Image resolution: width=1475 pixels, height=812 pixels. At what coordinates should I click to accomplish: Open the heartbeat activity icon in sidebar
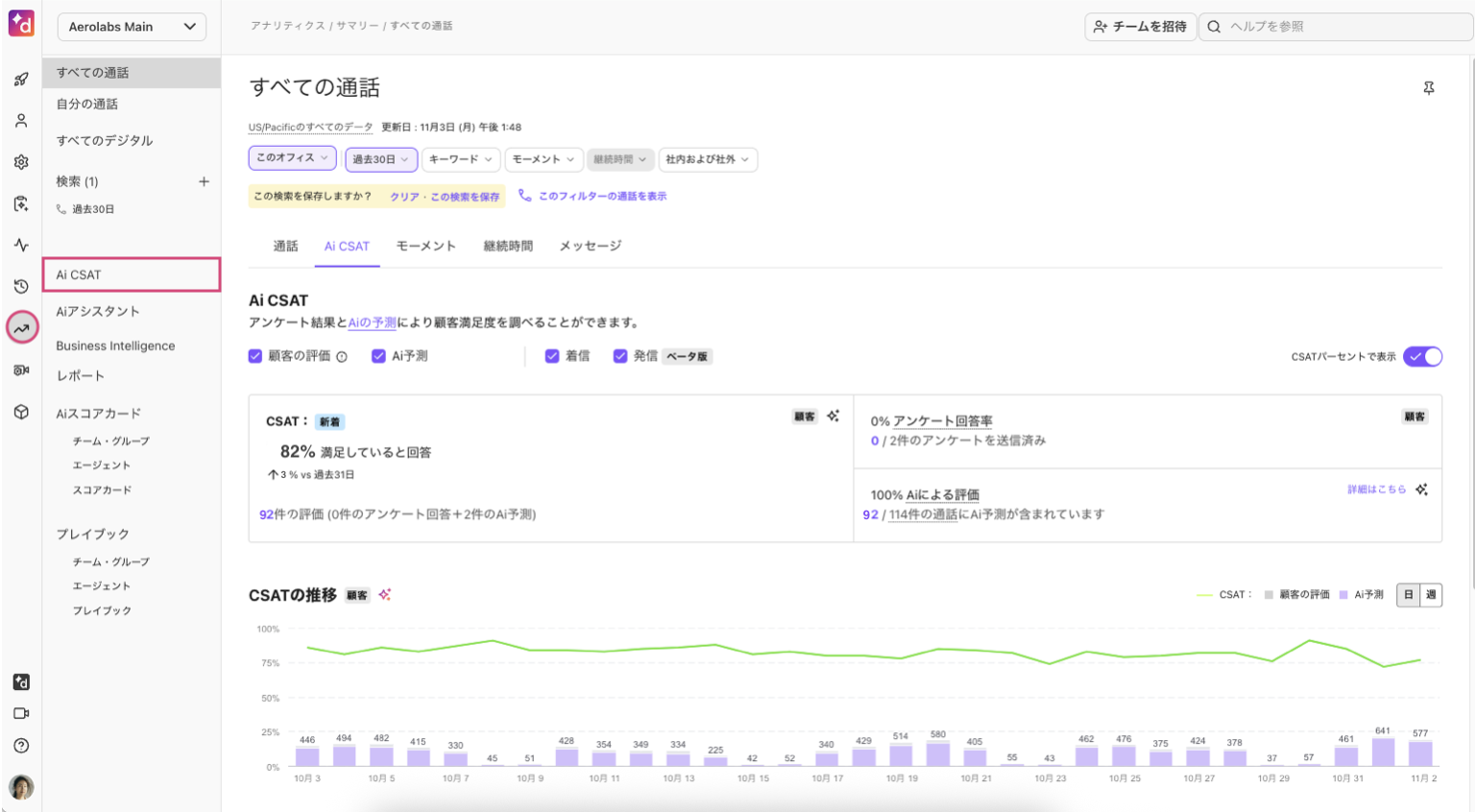(21, 245)
